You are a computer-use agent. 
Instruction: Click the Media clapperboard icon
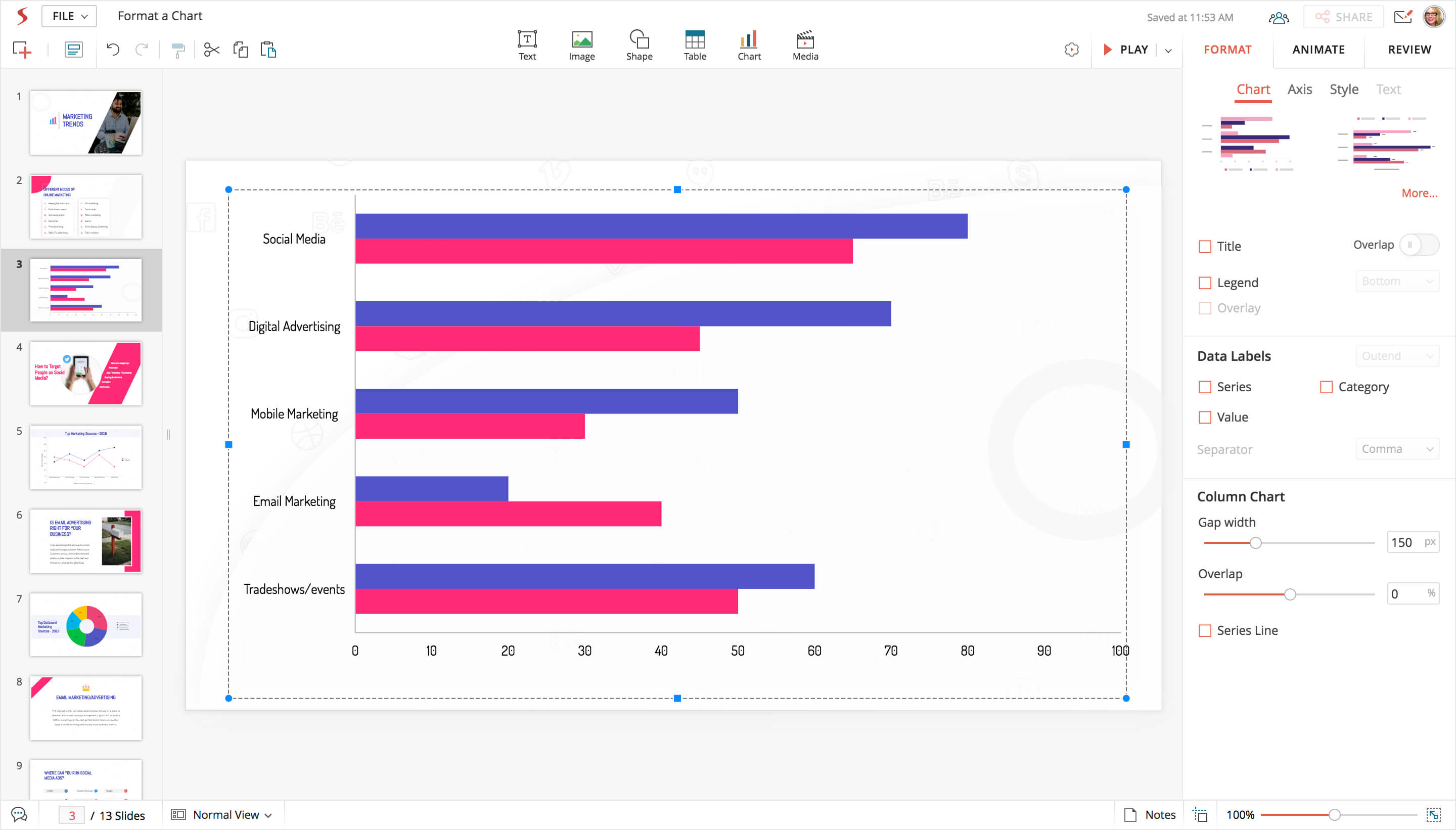point(804,44)
